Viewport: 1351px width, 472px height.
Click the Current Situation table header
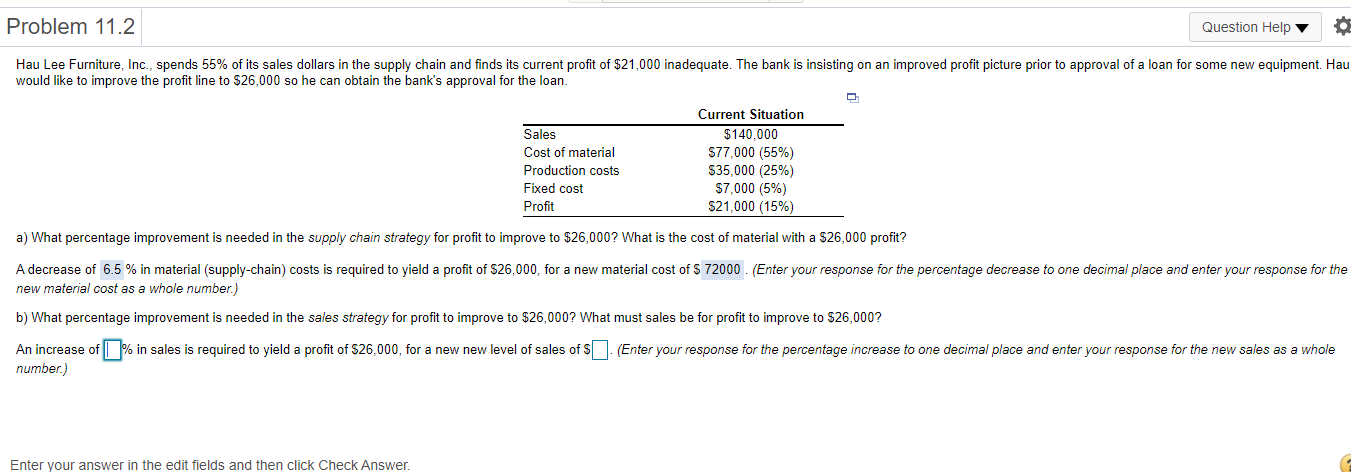tap(750, 114)
